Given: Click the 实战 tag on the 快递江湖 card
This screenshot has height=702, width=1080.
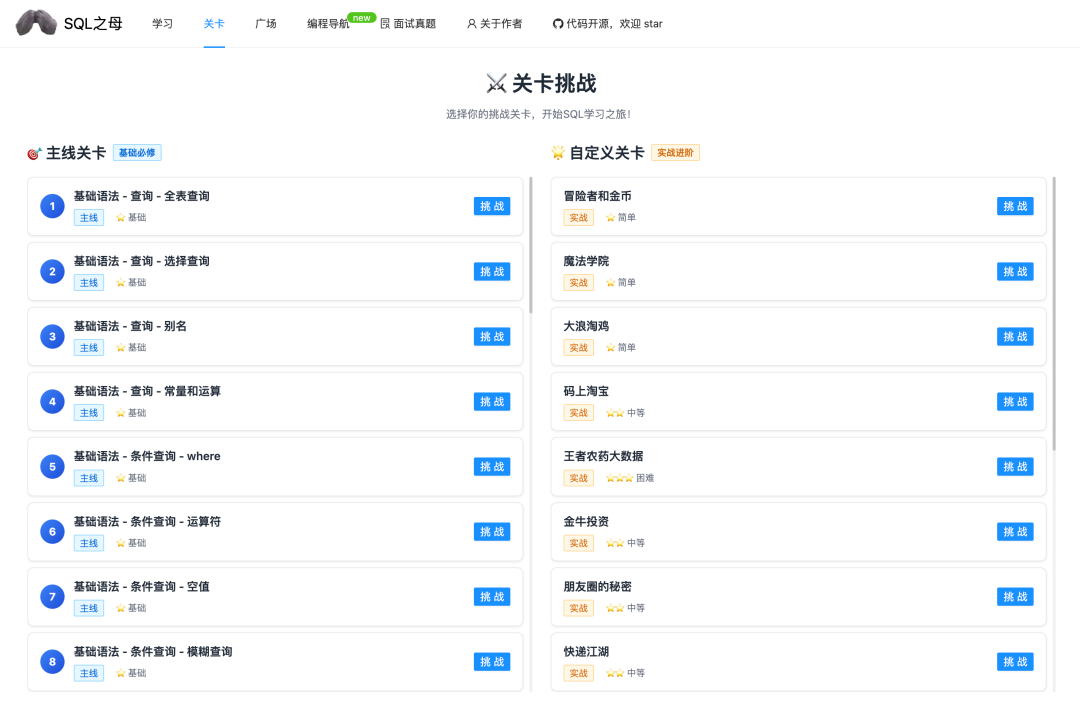Looking at the screenshot, I should coord(579,673).
